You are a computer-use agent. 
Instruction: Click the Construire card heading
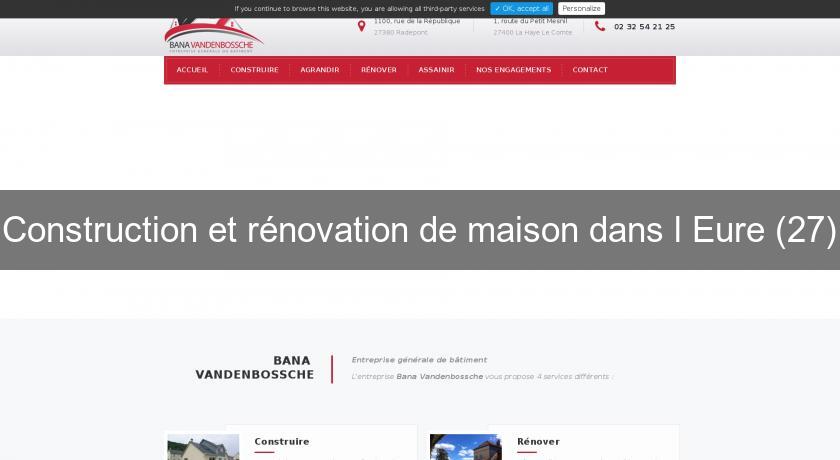[x=282, y=441]
